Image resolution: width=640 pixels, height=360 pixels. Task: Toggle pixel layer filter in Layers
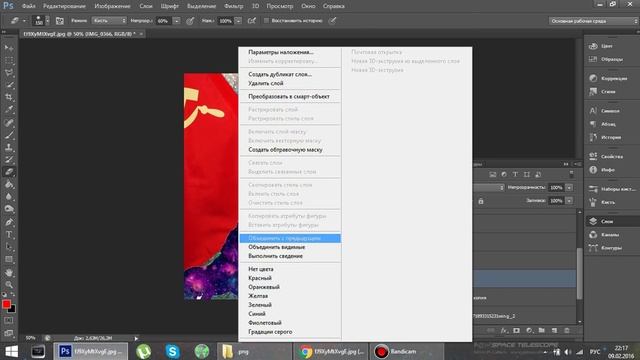click(x=493, y=174)
